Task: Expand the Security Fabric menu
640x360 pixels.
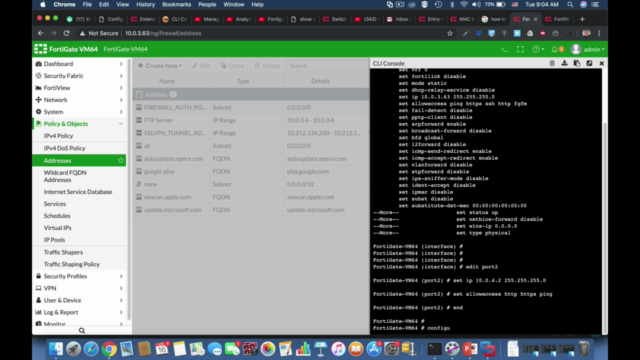Action: coord(80,76)
